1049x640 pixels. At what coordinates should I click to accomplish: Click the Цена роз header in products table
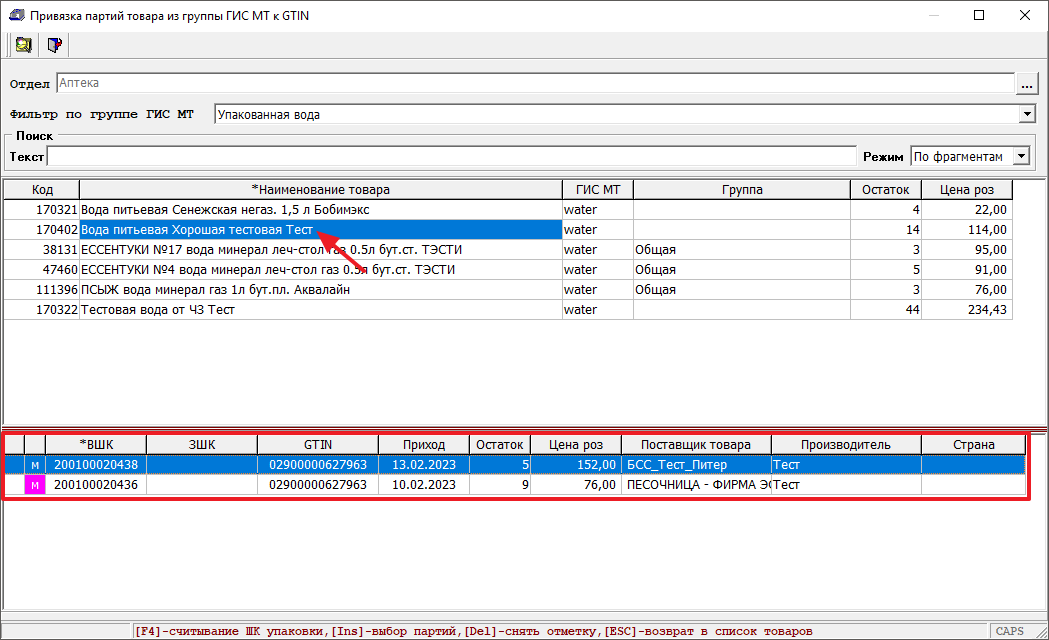[x=967, y=190]
